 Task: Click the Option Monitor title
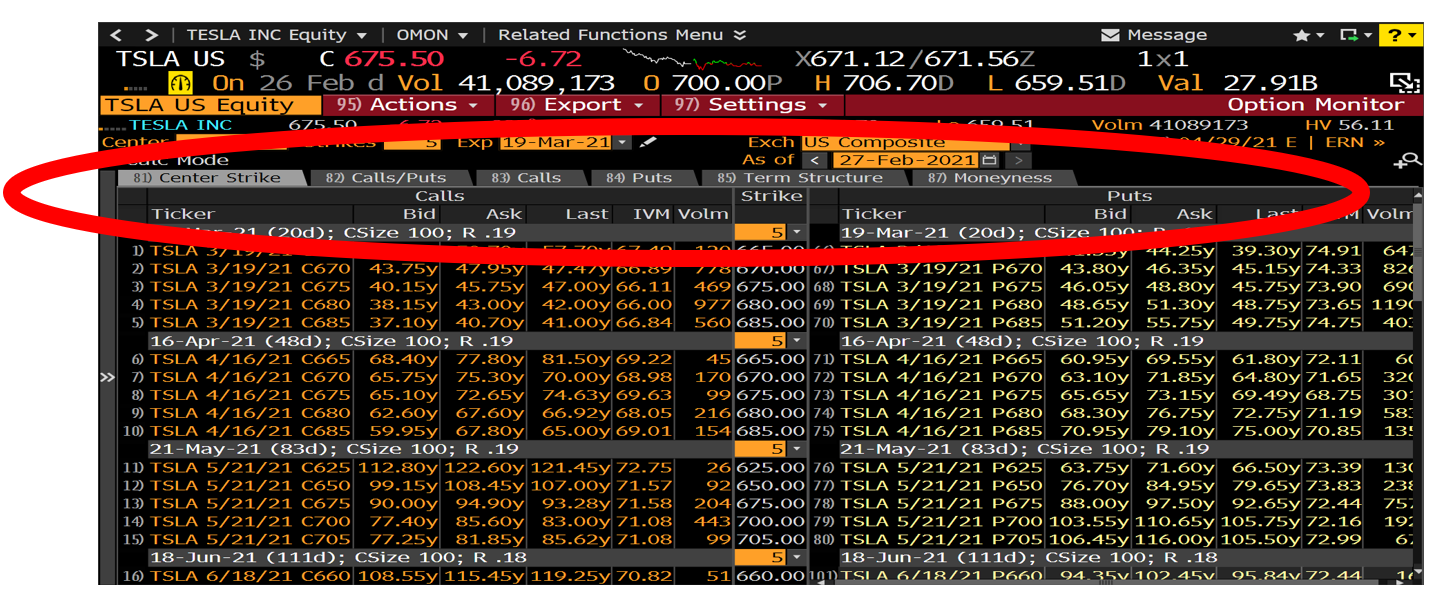[x=1315, y=105]
